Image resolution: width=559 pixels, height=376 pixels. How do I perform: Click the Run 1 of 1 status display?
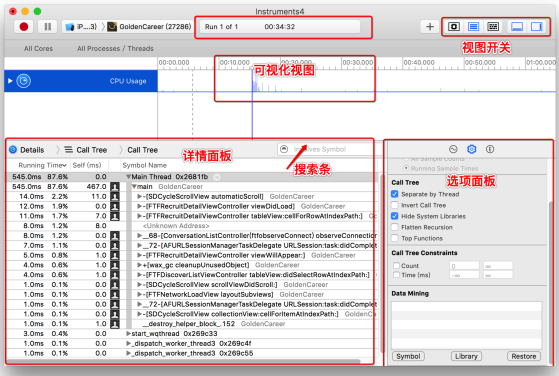click(x=280, y=27)
